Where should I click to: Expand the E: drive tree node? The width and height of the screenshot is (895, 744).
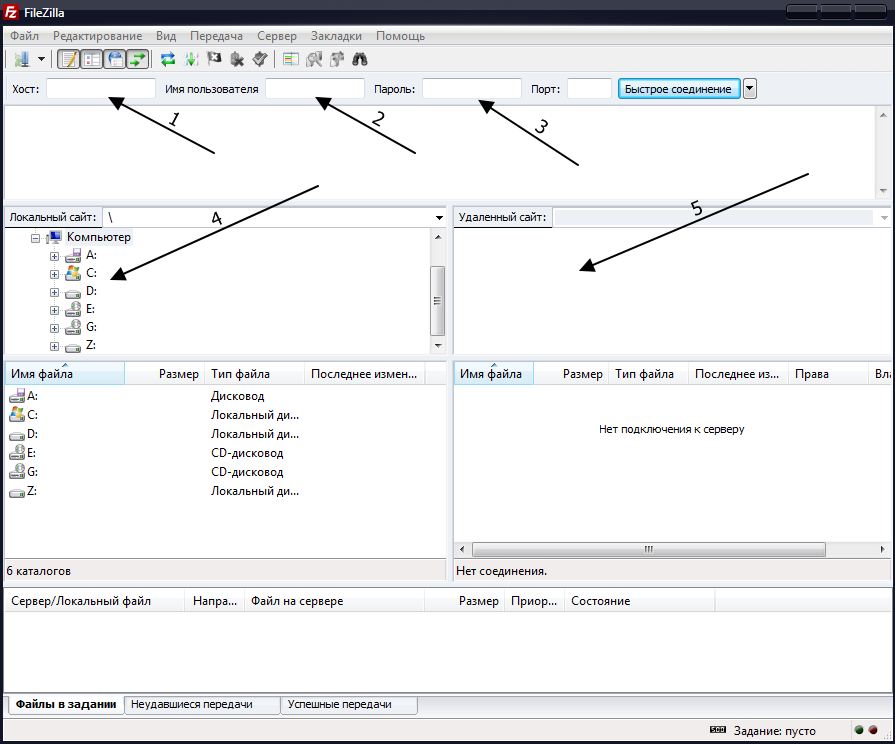coord(54,310)
